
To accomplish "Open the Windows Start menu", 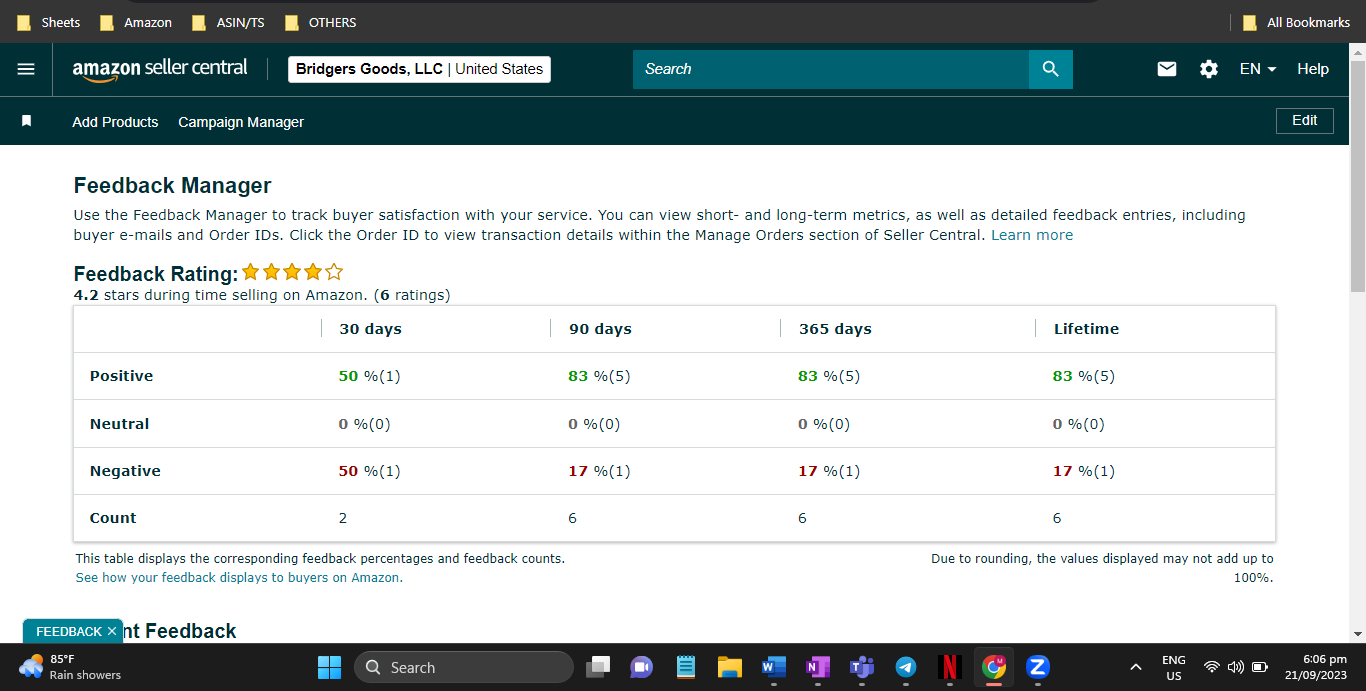I will tap(329, 667).
